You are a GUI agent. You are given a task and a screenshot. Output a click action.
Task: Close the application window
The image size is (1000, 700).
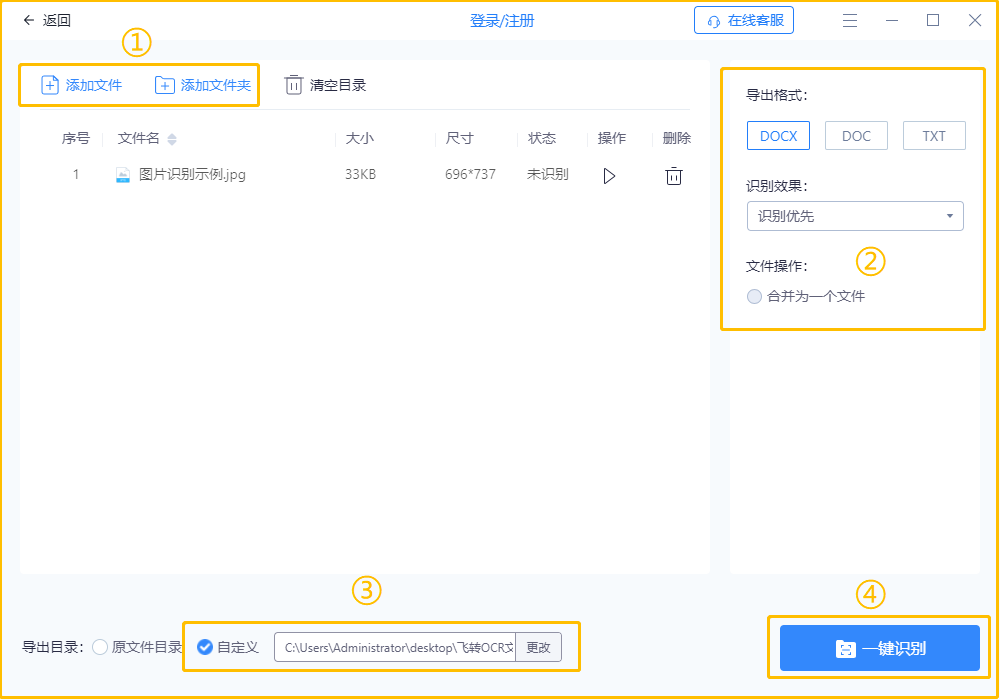974,20
